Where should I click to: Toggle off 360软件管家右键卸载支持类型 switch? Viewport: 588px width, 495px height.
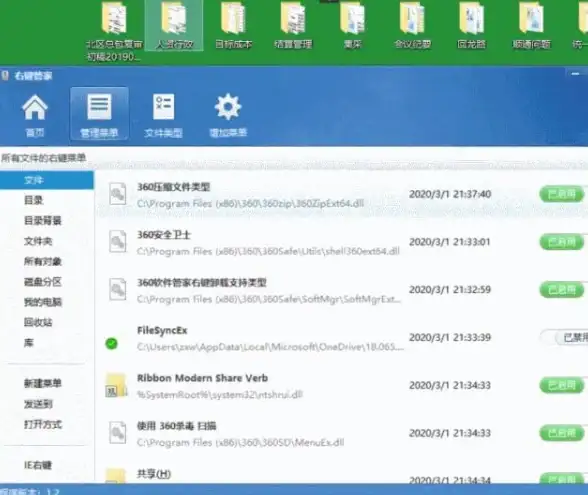click(x=562, y=290)
